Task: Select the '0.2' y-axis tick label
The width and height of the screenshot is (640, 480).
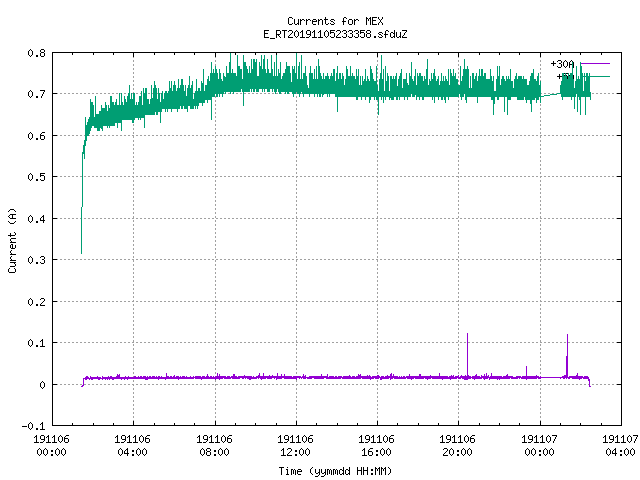Action: [36, 302]
